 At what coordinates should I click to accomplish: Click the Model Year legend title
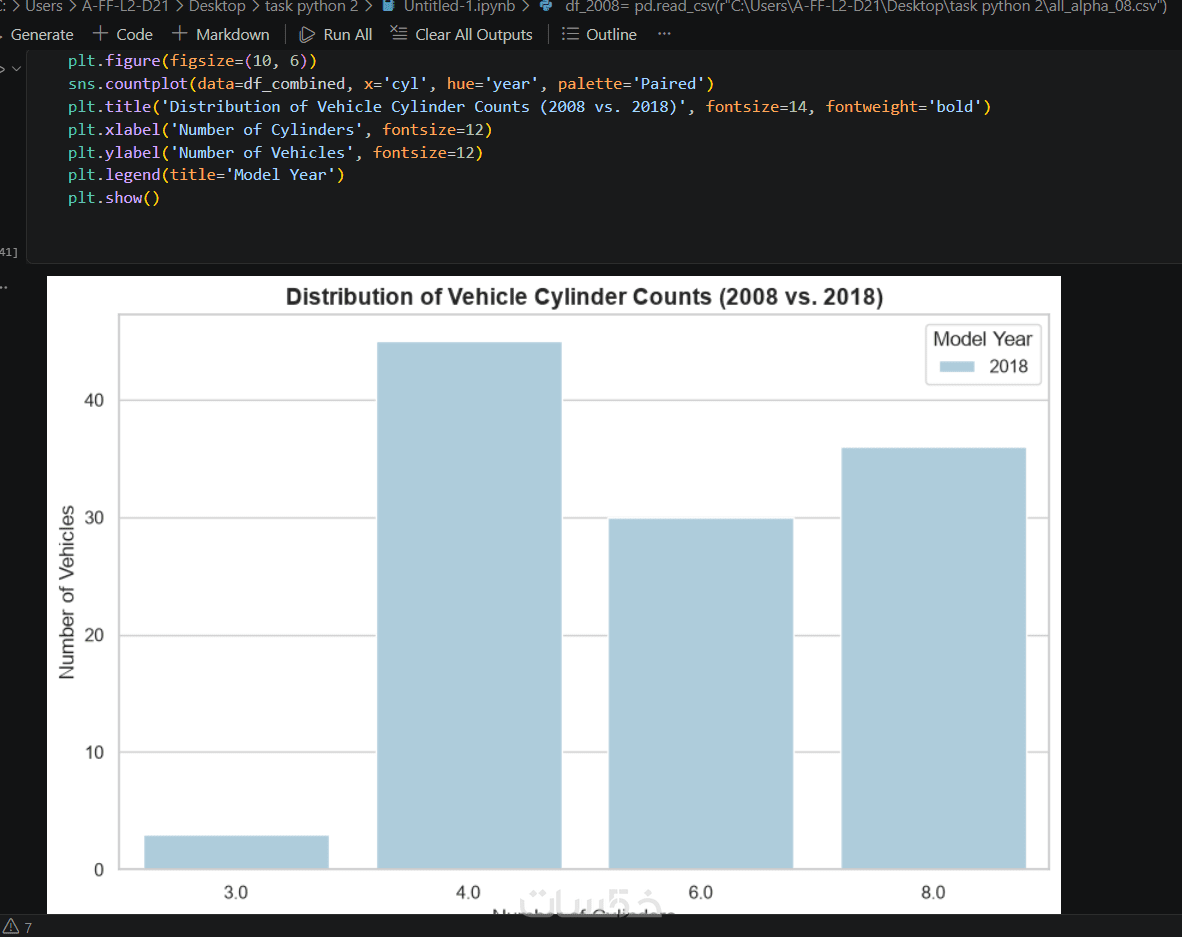click(982, 339)
